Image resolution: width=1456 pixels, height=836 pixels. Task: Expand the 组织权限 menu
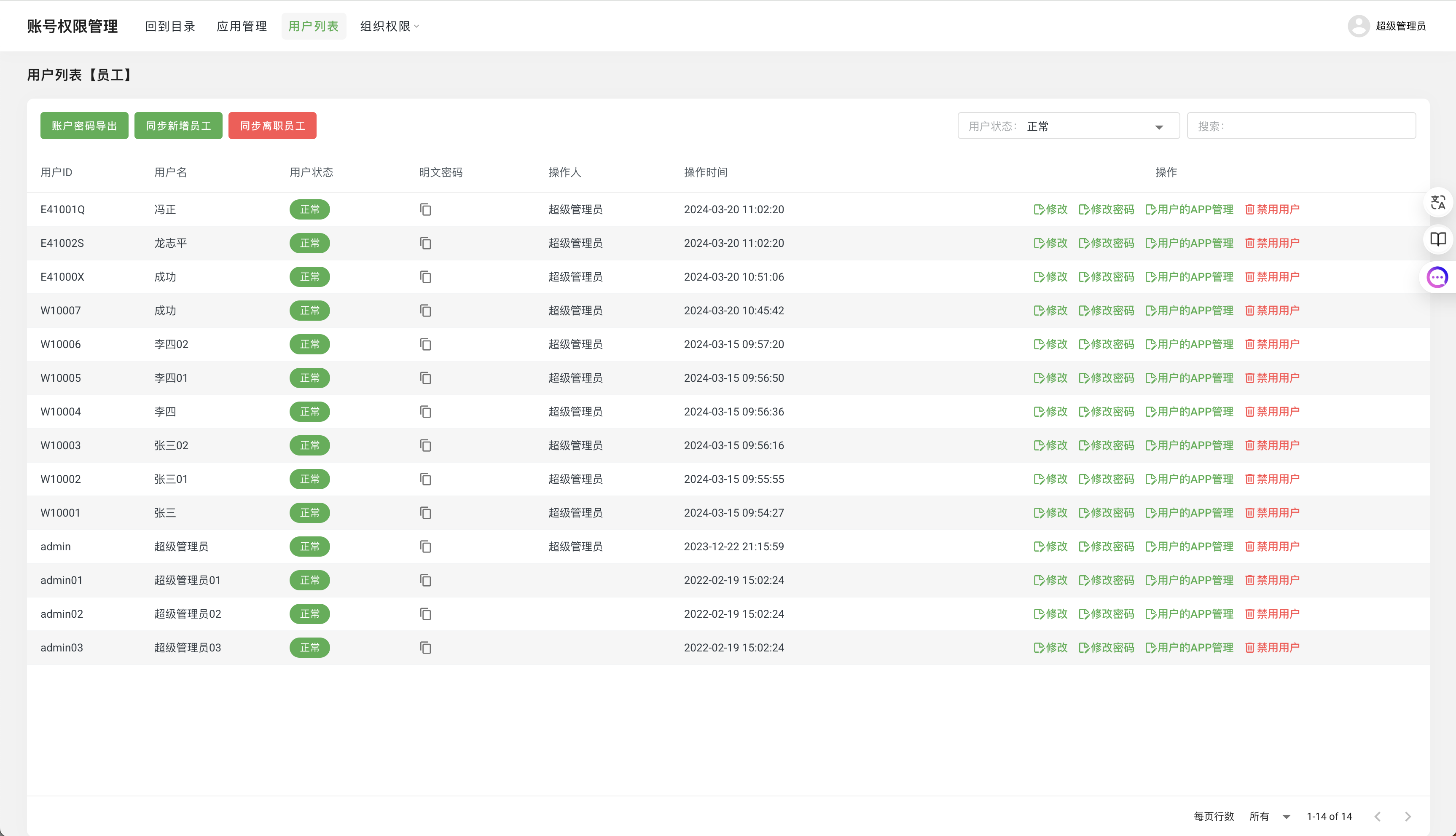tap(390, 27)
